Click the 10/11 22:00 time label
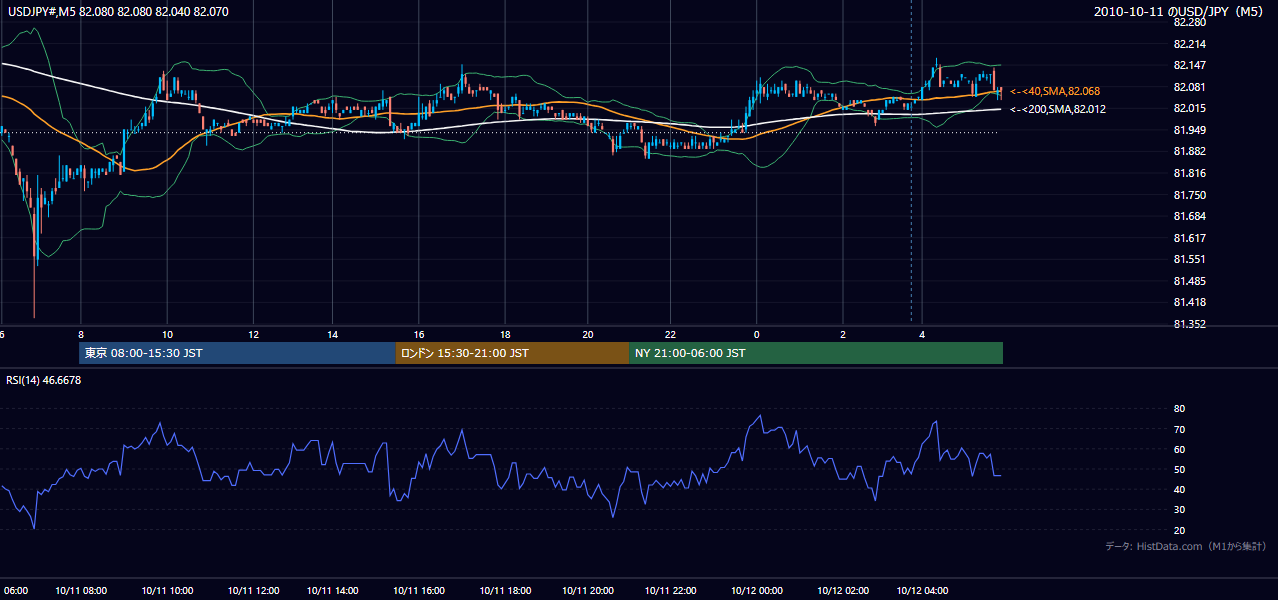This screenshot has height=600, width=1278. coord(671,591)
